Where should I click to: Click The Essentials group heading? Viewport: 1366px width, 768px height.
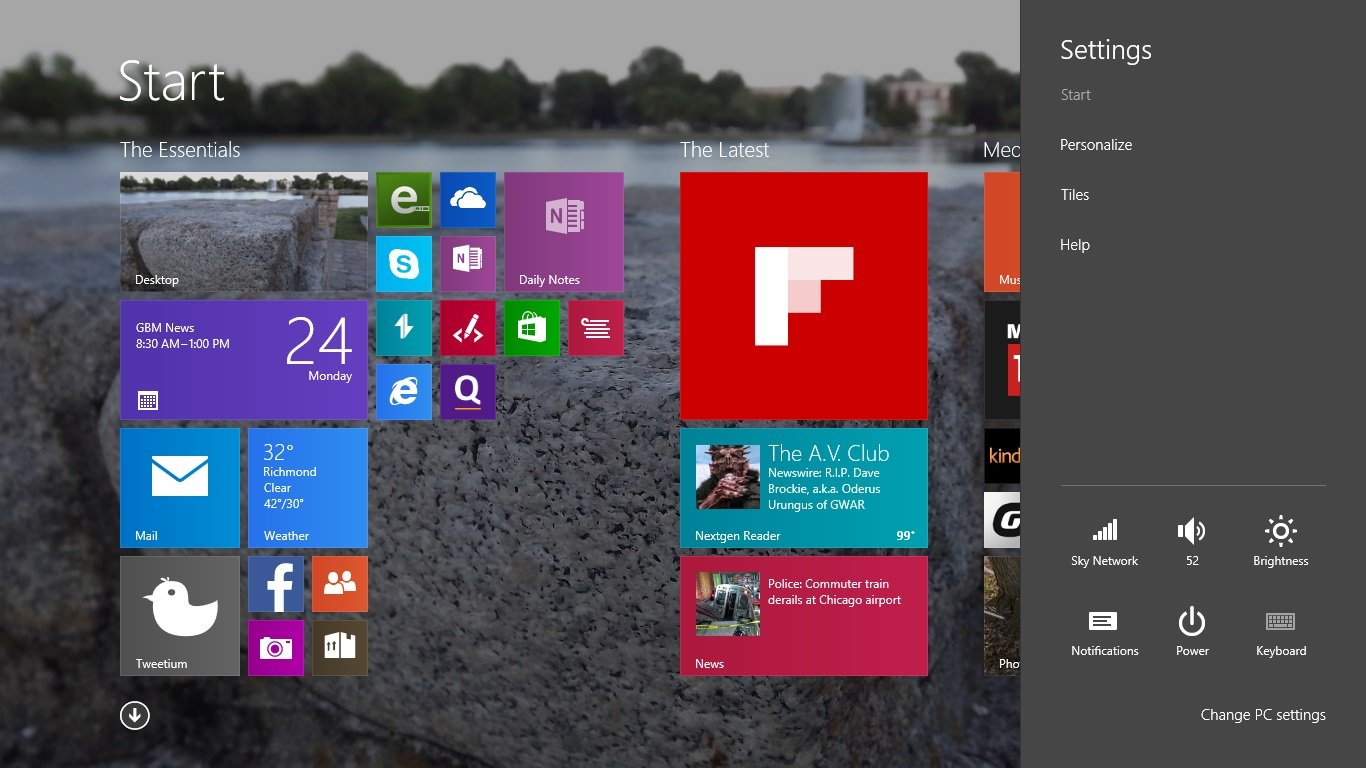[180, 150]
